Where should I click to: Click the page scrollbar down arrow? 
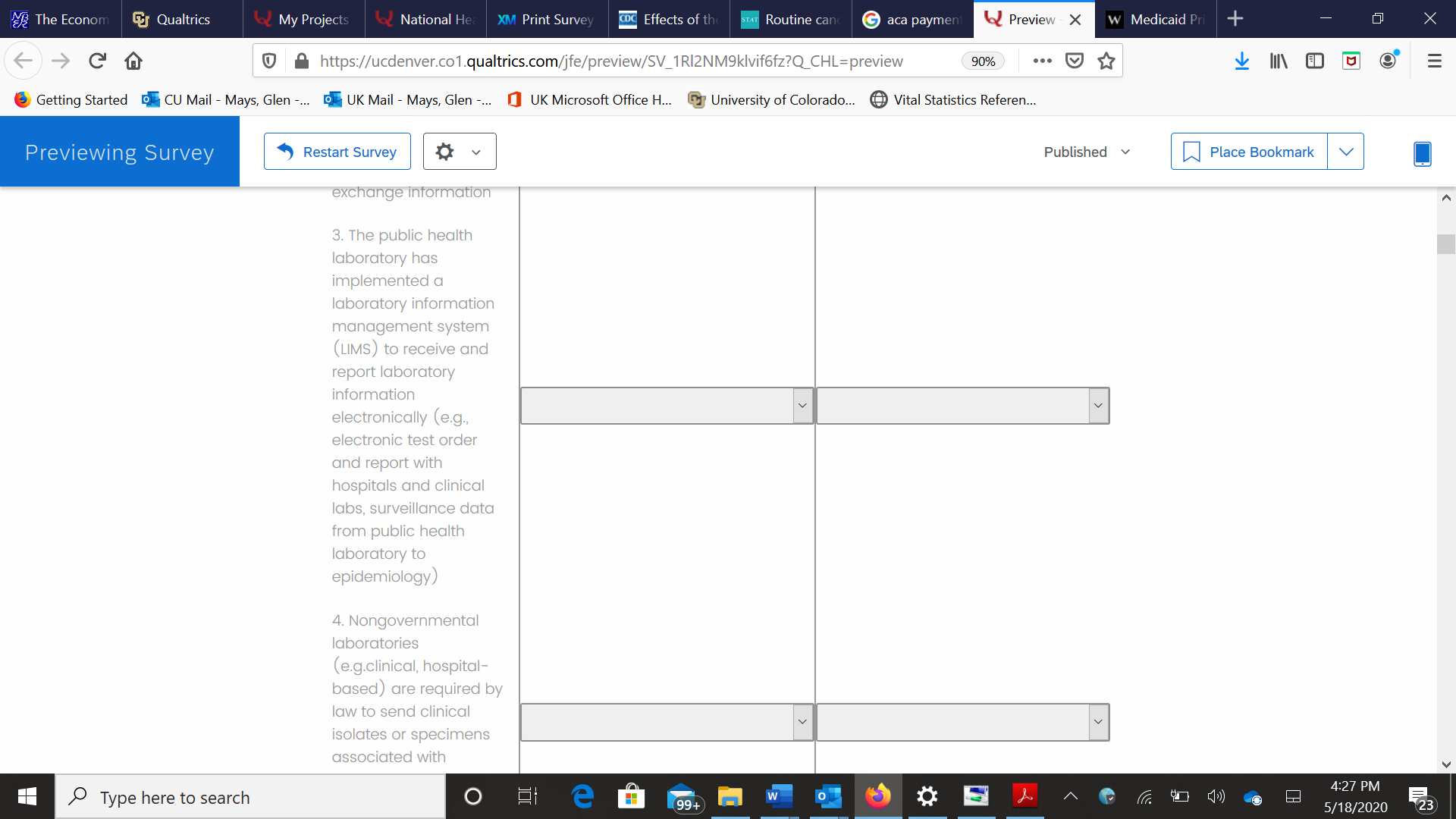1446,764
